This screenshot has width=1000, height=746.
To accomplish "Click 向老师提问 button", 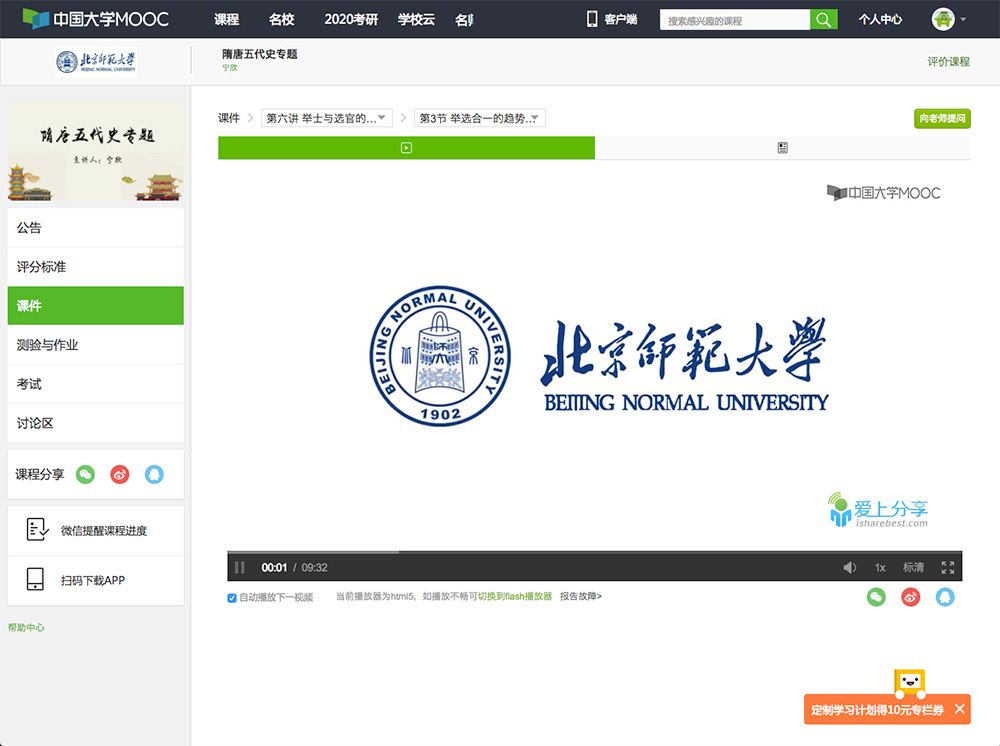I will click(942, 118).
